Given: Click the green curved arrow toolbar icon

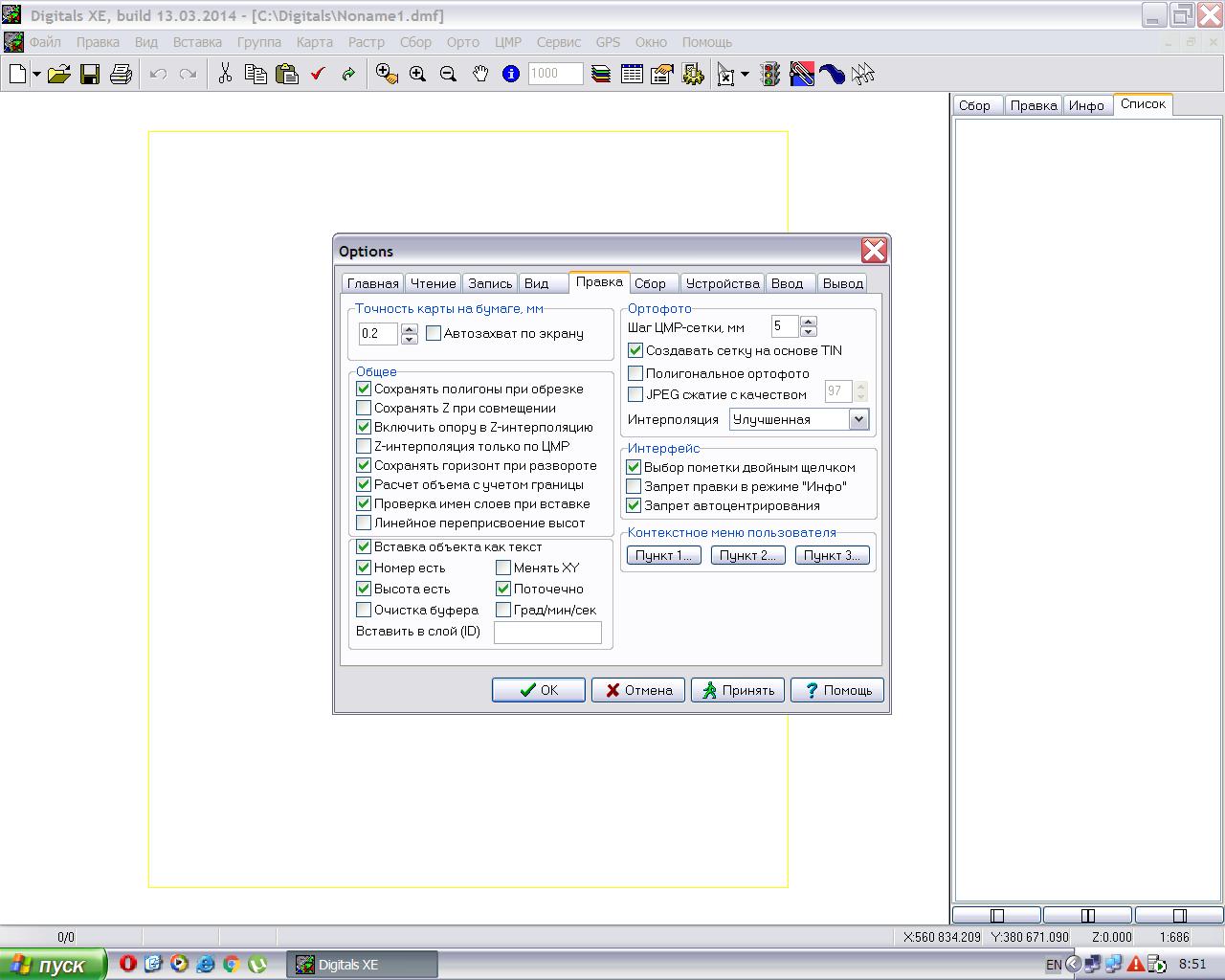Looking at the screenshot, I should pyautogui.click(x=348, y=74).
